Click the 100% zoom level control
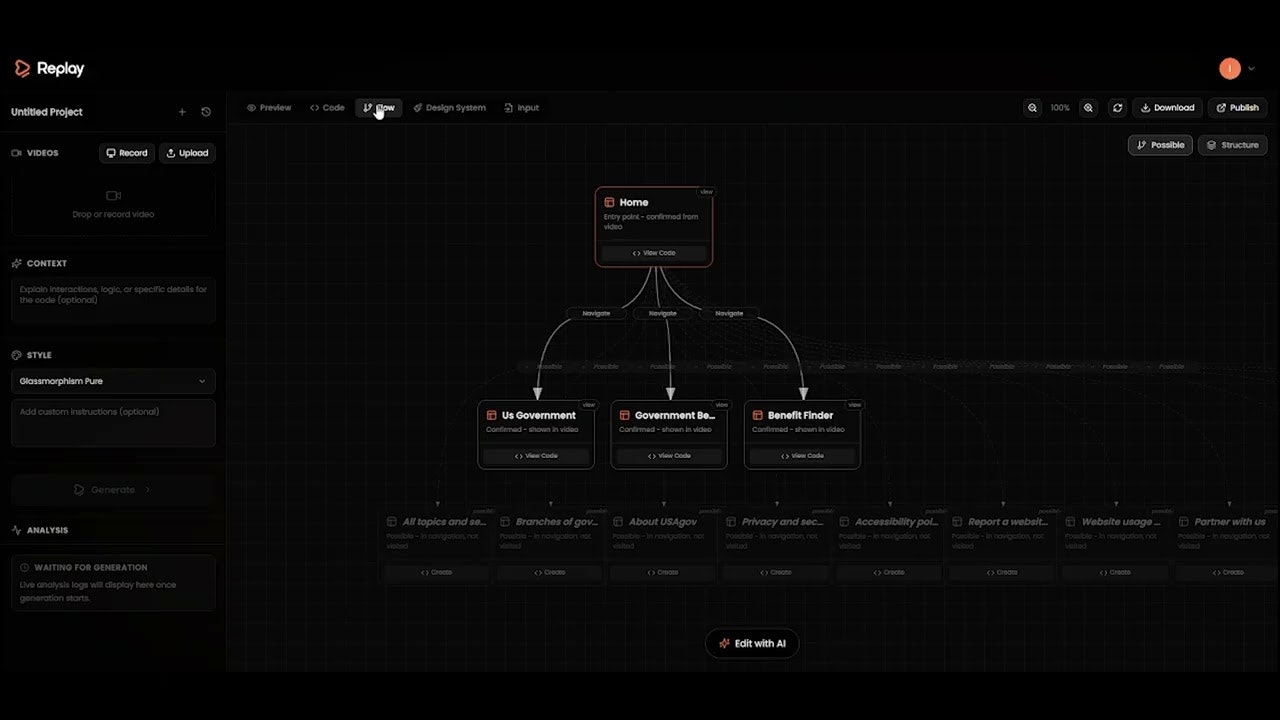The image size is (1280, 720). [x=1060, y=107]
